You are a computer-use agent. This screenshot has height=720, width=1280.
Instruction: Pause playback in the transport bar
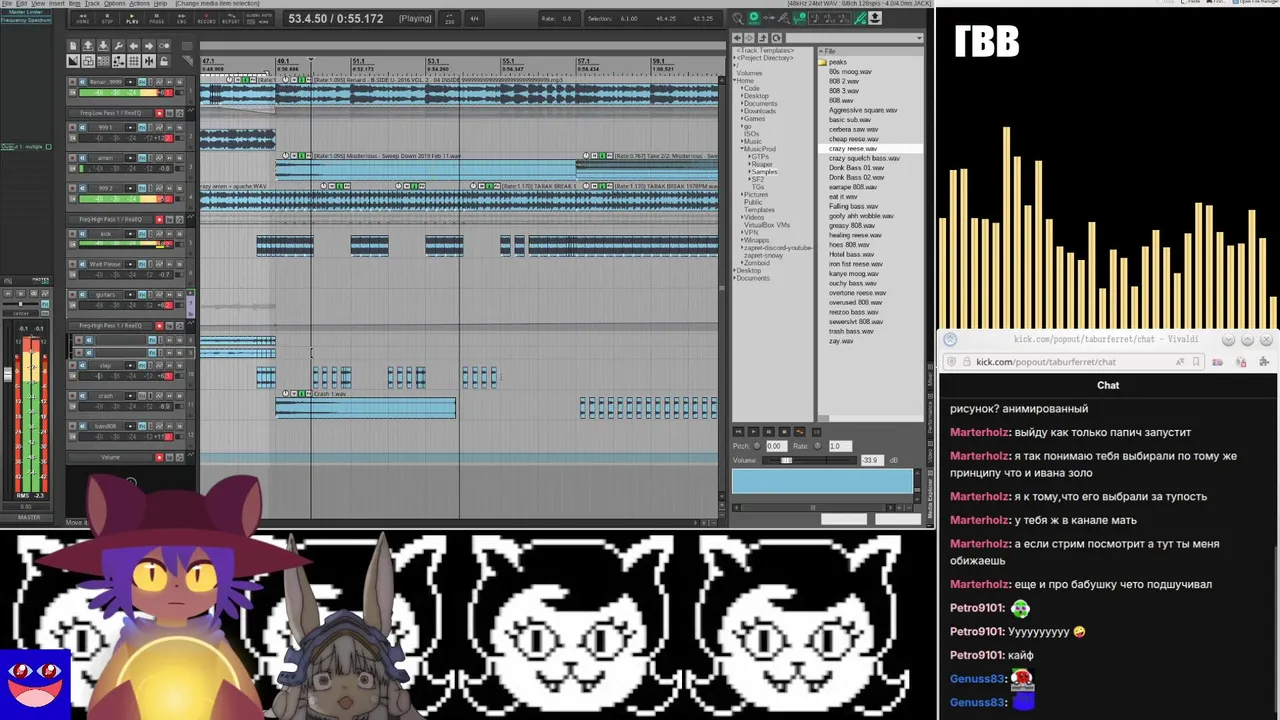(x=157, y=18)
